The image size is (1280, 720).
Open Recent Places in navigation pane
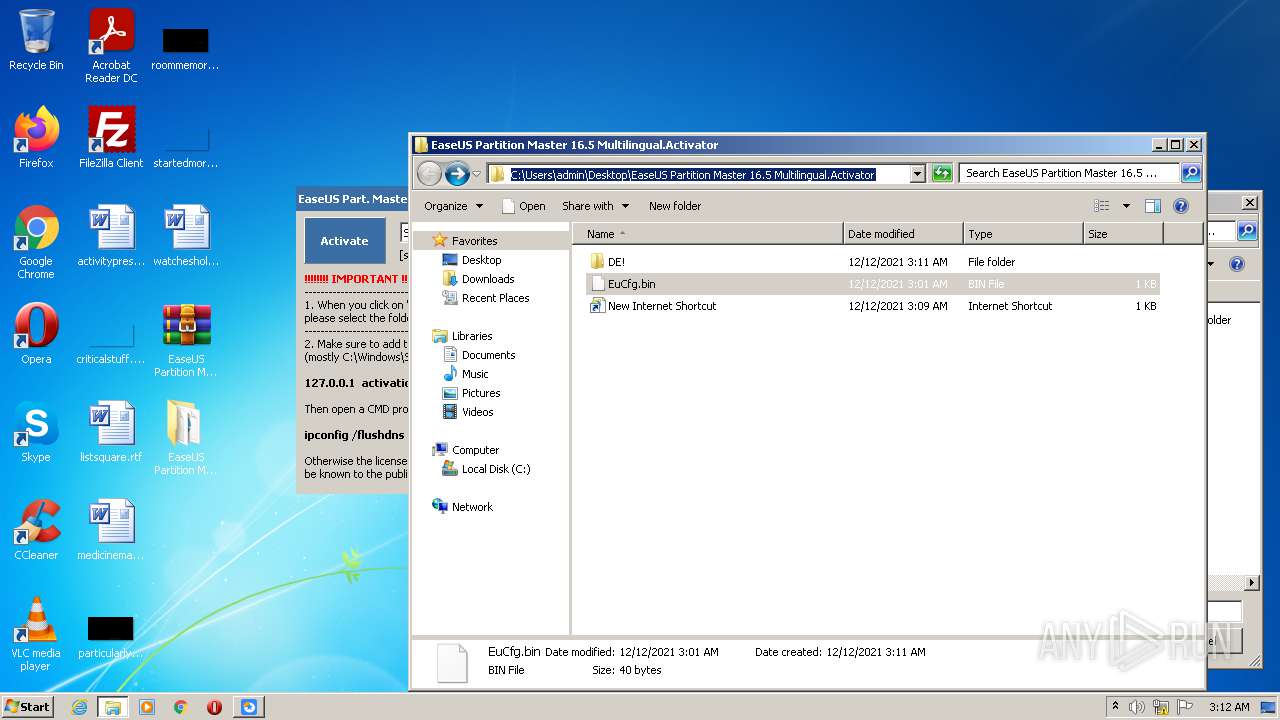(x=495, y=298)
